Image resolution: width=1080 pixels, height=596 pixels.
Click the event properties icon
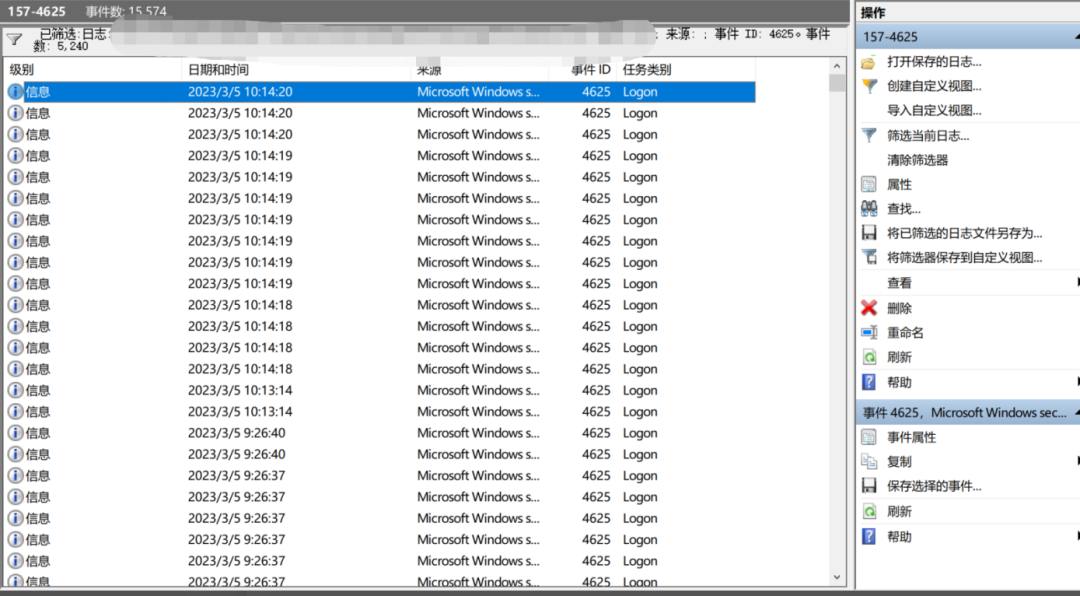tap(868, 437)
